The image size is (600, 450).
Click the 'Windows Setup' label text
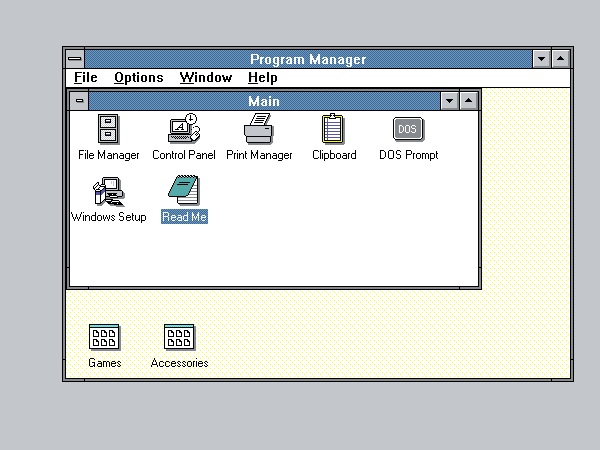pos(109,217)
